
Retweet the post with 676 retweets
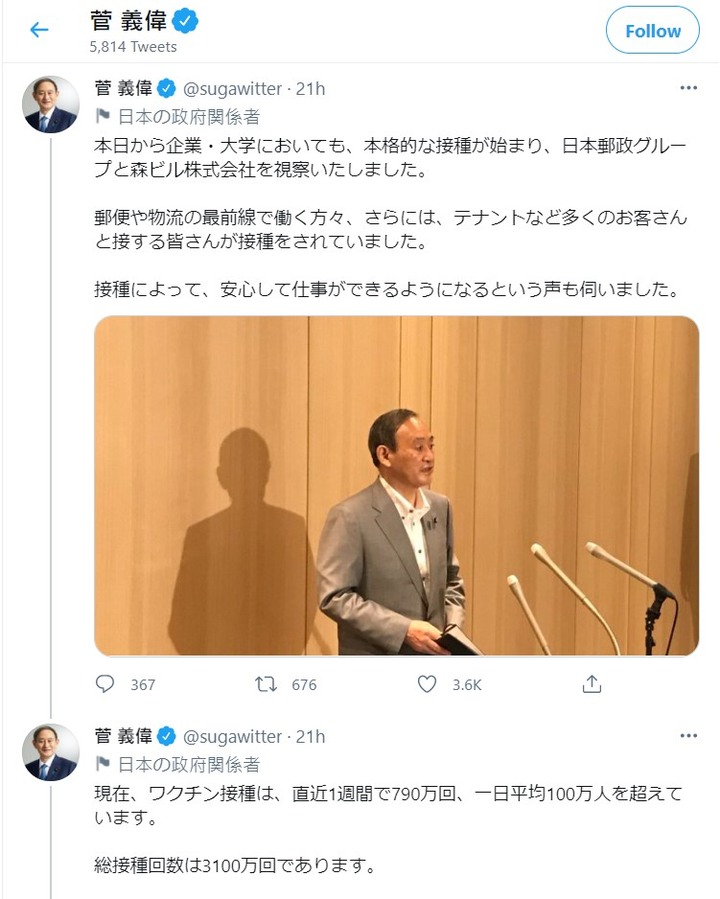click(266, 684)
